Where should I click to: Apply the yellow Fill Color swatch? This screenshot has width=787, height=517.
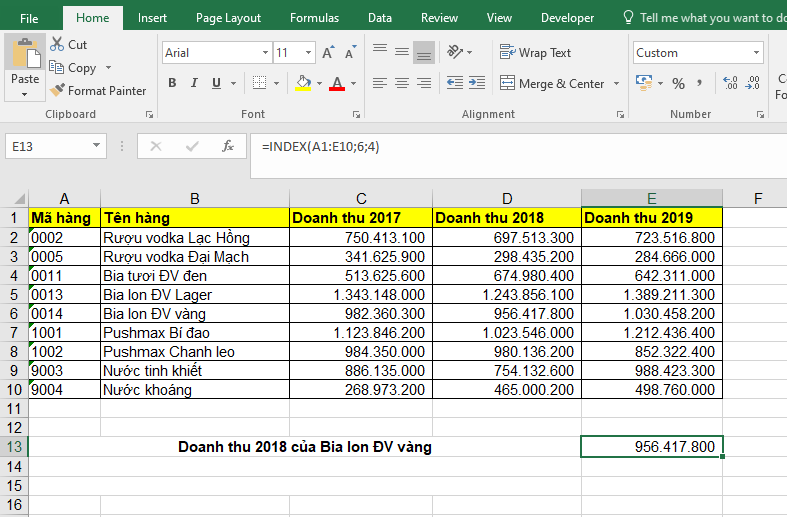[x=303, y=84]
